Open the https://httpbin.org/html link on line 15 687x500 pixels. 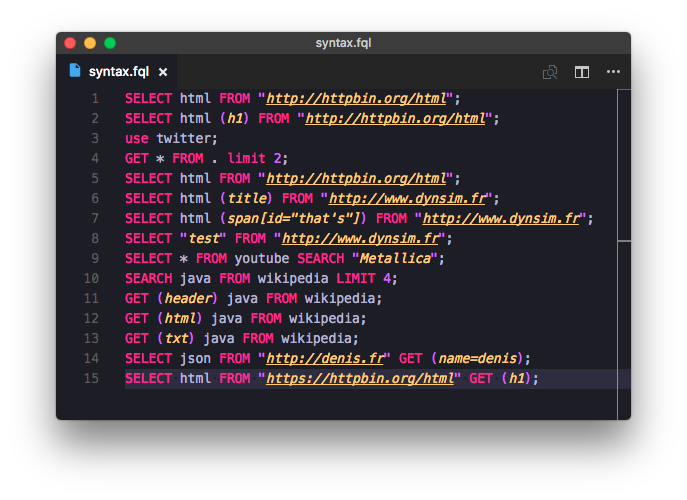tap(360, 379)
